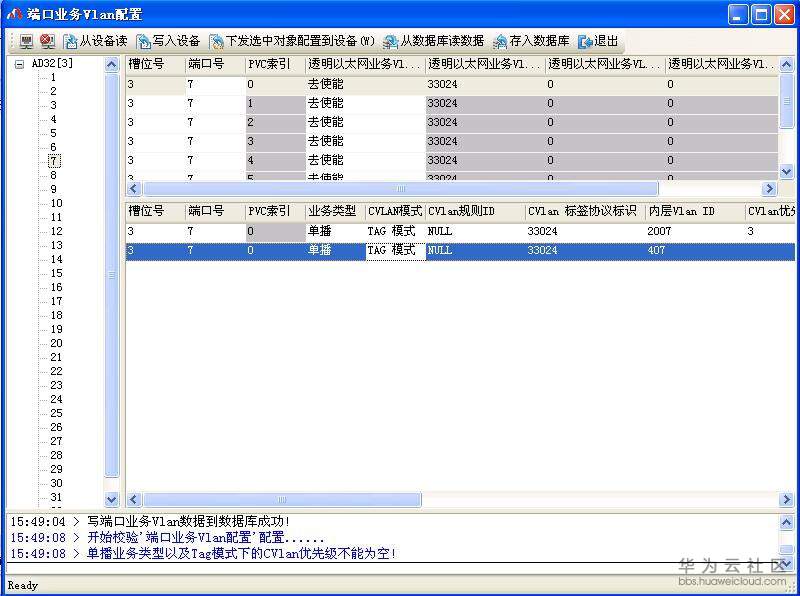The height and width of the screenshot is (596, 800).
Task: Click 端口号 header in lower table
Action: click(x=215, y=211)
